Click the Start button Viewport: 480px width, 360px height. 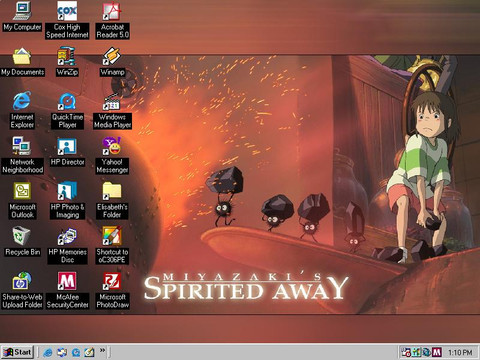pos(17,352)
